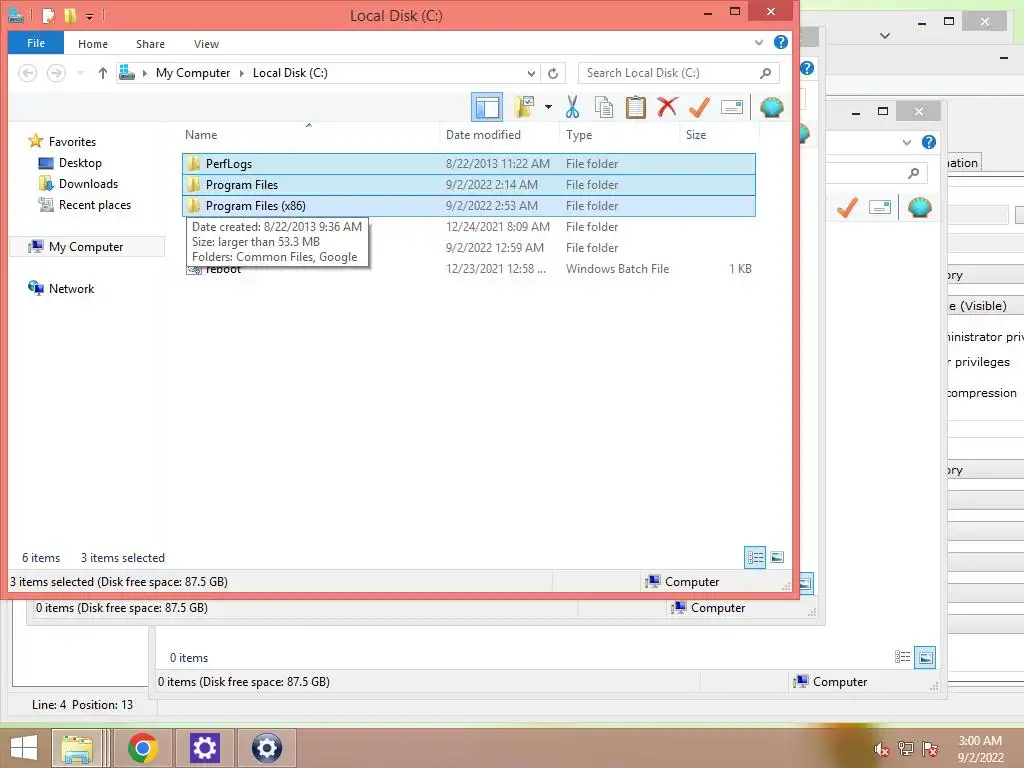Image resolution: width=1024 pixels, height=768 pixels.
Task: Open Classic Shell settings shell icon in Local Disk toolbar
Action: tap(771, 107)
